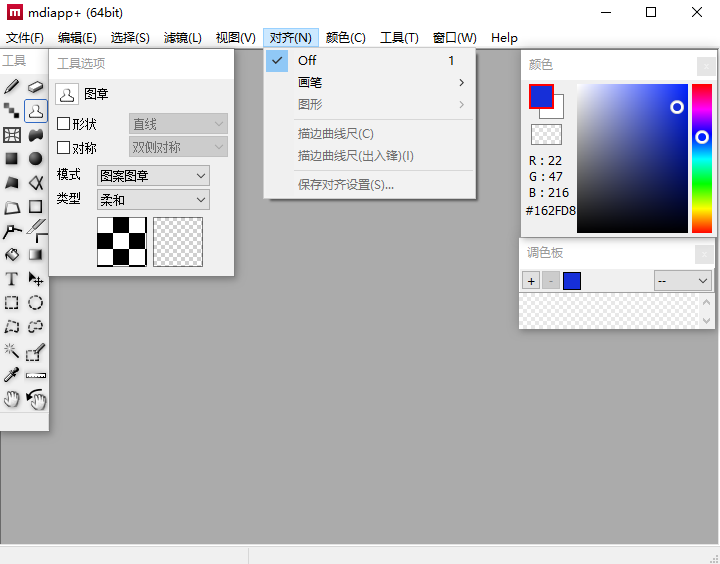Viewport: 720px width, 564px height.
Task: Click 描边曲线尺(C) menu entry
Action: tap(370, 134)
